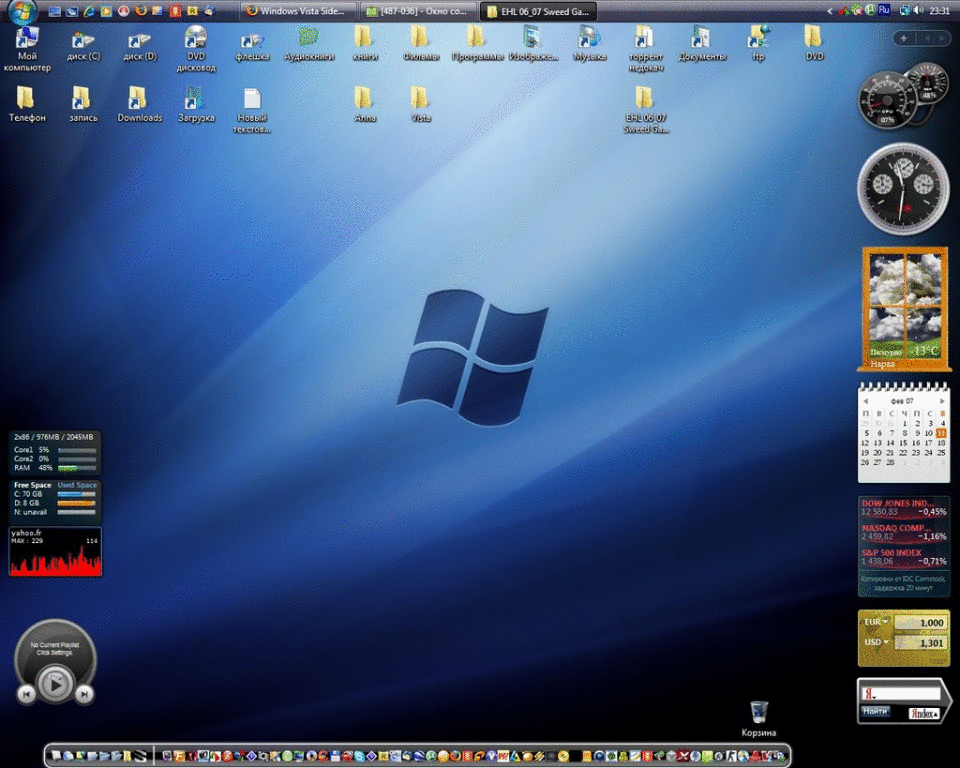Click next track on media player gadget

[x=84, y=695]
